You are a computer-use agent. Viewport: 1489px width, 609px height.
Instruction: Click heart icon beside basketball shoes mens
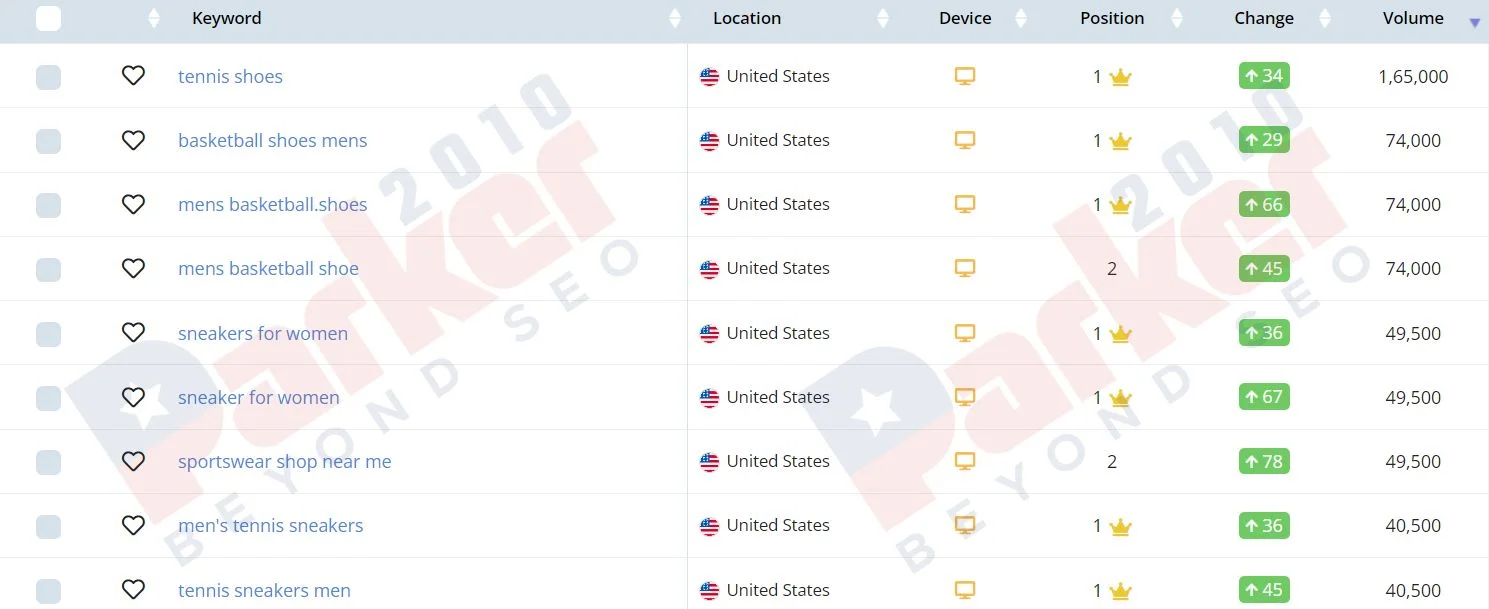coord(133,140)
